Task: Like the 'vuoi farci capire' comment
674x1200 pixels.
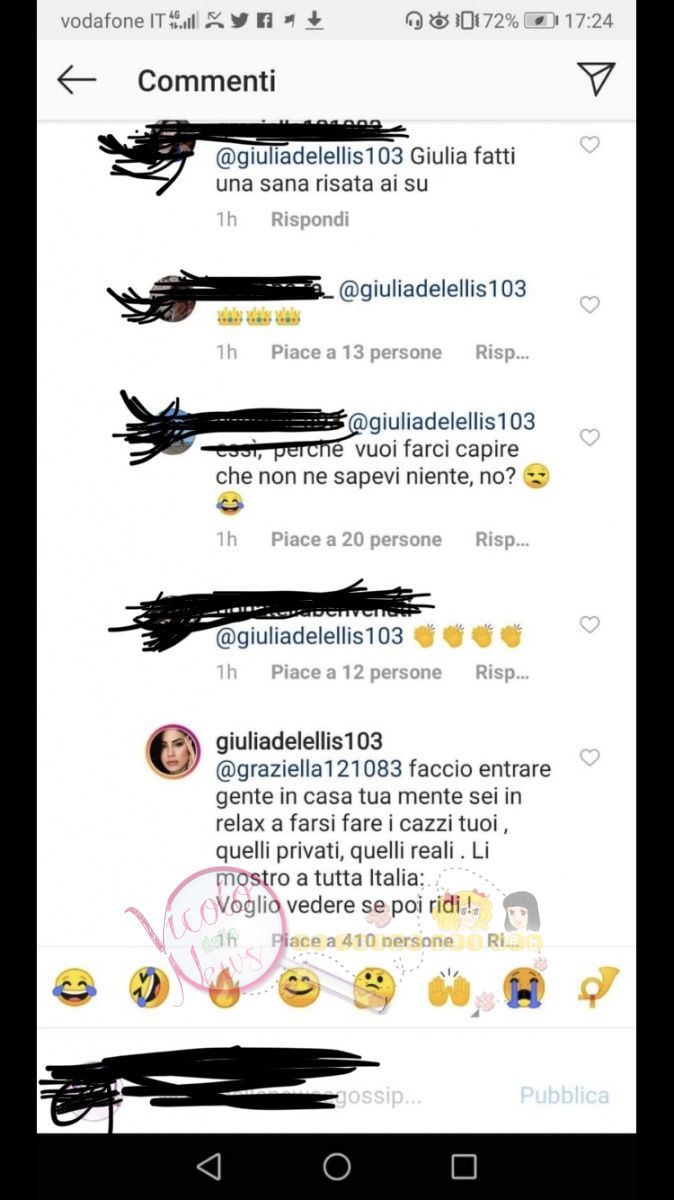Action: (x=590, y=437)
